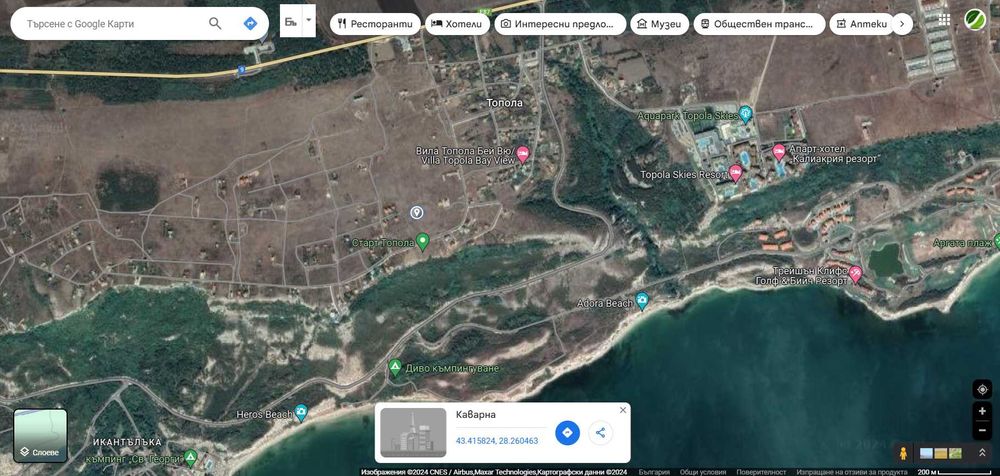Image resolution: width=1000 pixels, height=476 pixels.
Task: Open the second imagery thumbnail in bottom strip
Action: pos(941,454)
